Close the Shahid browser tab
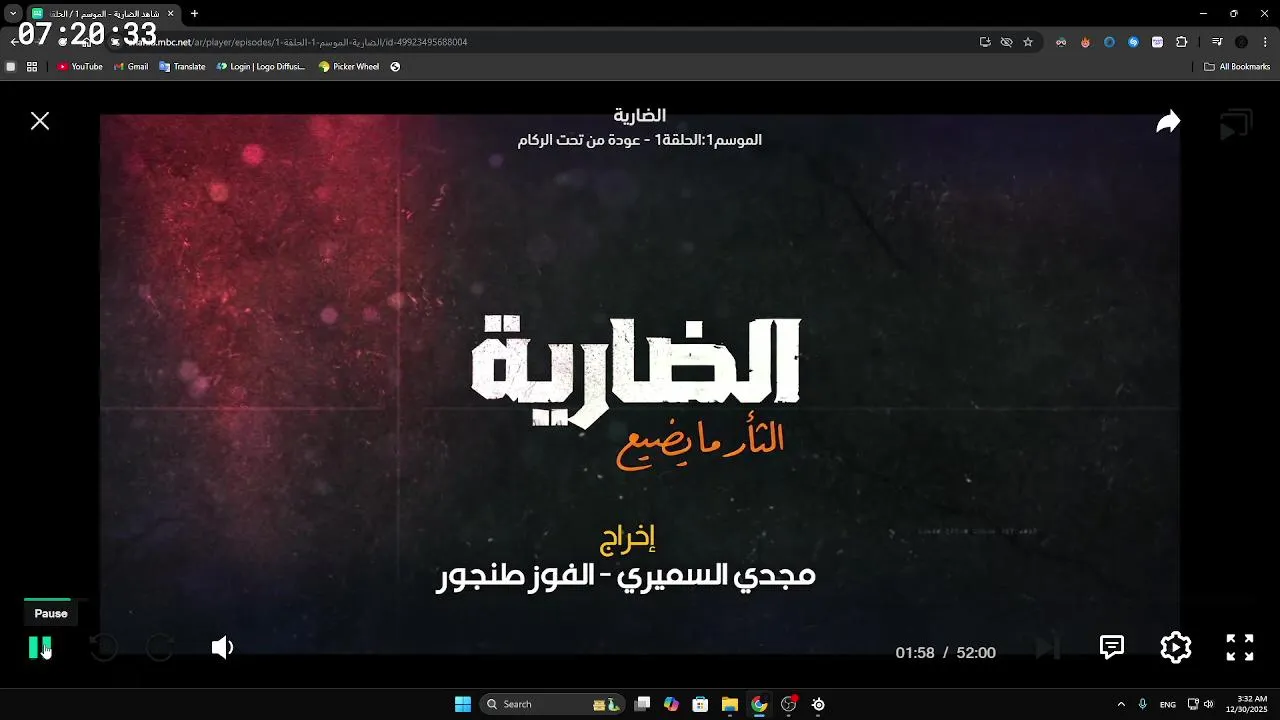 (x=170, y=14)
